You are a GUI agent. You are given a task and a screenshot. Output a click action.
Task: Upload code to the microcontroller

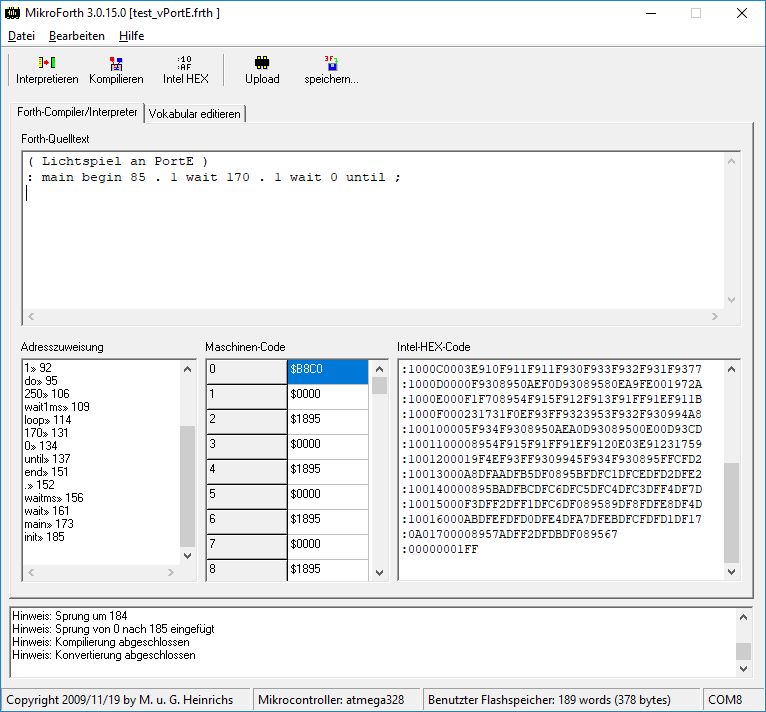point(262,70)
